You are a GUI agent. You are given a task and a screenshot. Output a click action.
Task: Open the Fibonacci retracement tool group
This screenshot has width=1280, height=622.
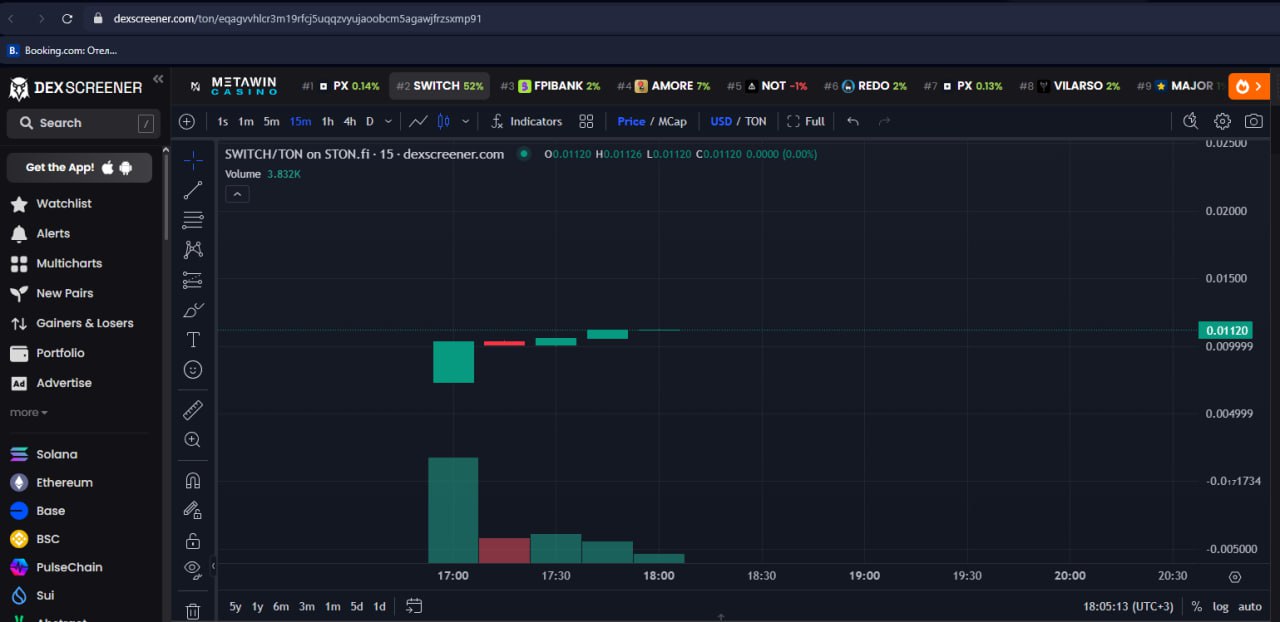[x=193, y=220]
